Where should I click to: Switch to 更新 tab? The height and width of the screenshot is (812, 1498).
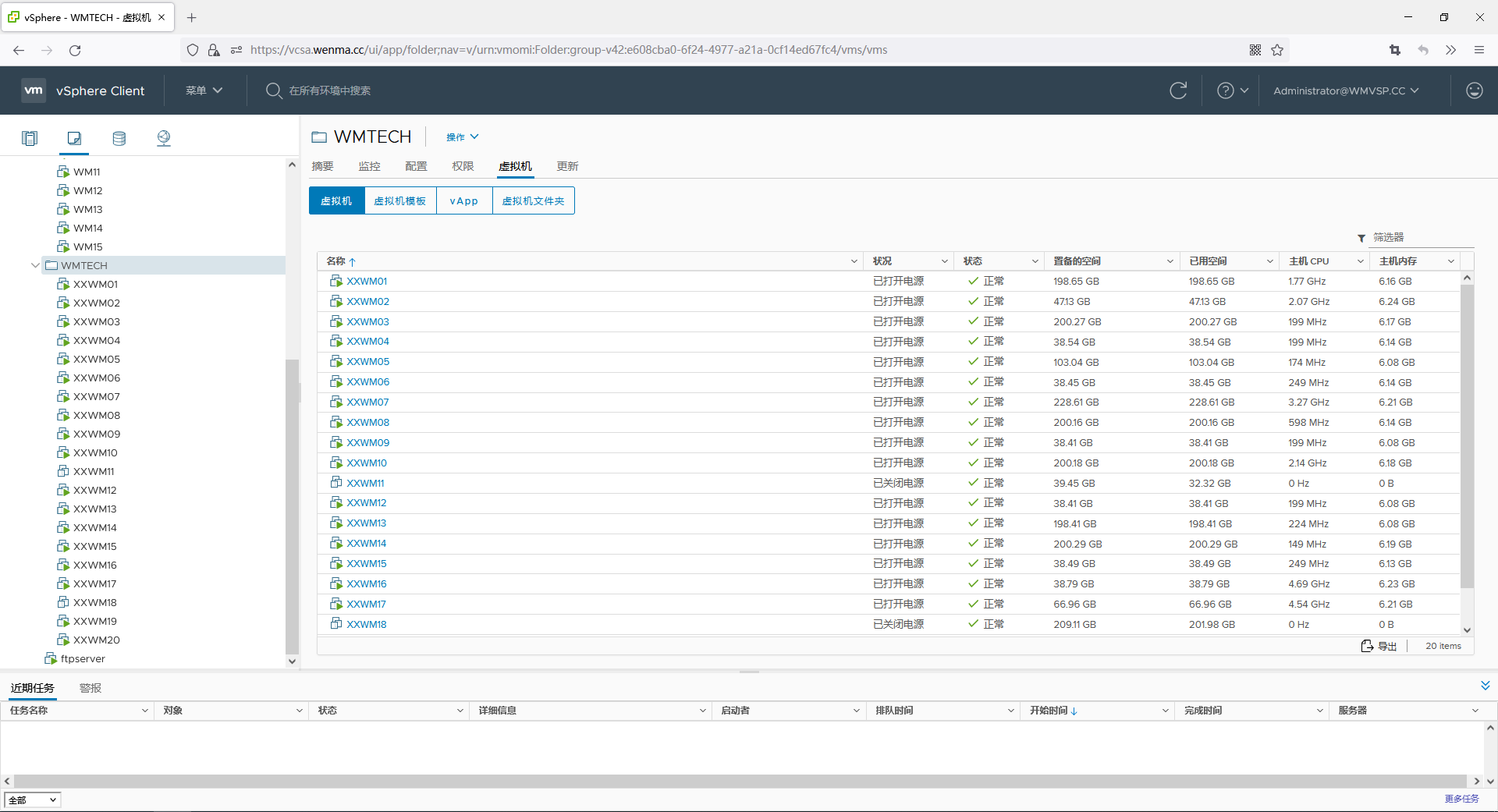[567, 166]
